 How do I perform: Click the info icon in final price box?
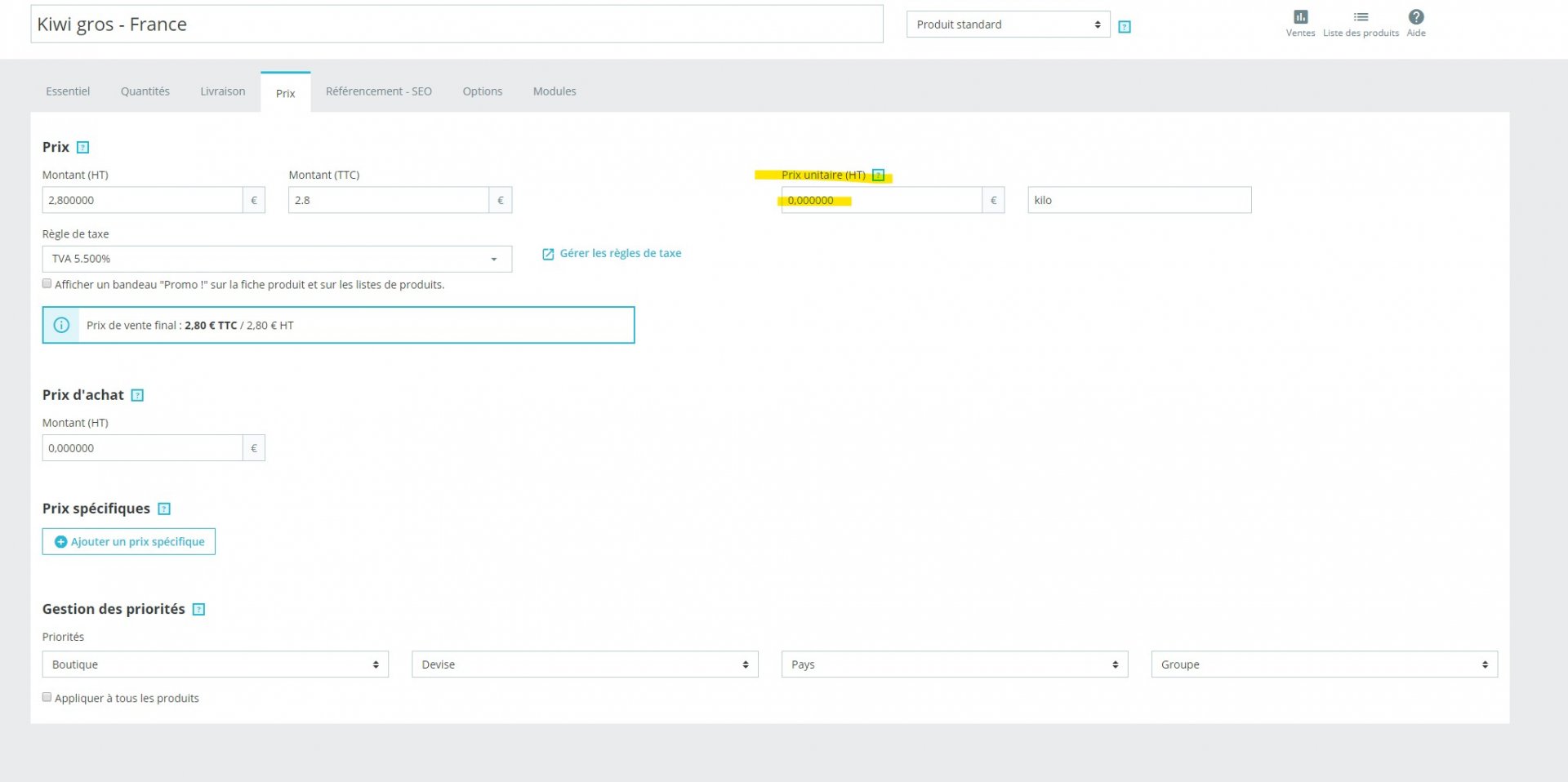pyautogui.click(x=61, y=325)
